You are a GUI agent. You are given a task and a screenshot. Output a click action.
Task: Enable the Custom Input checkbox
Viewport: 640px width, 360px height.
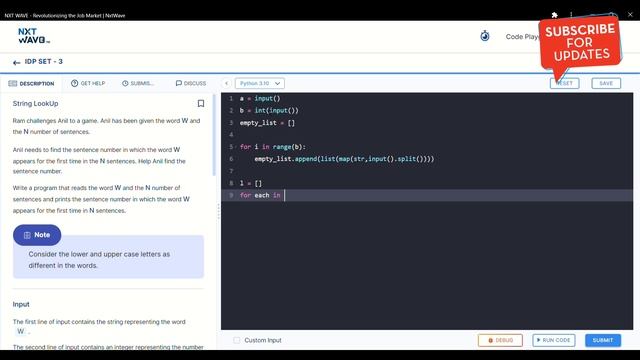coord(237,340)
